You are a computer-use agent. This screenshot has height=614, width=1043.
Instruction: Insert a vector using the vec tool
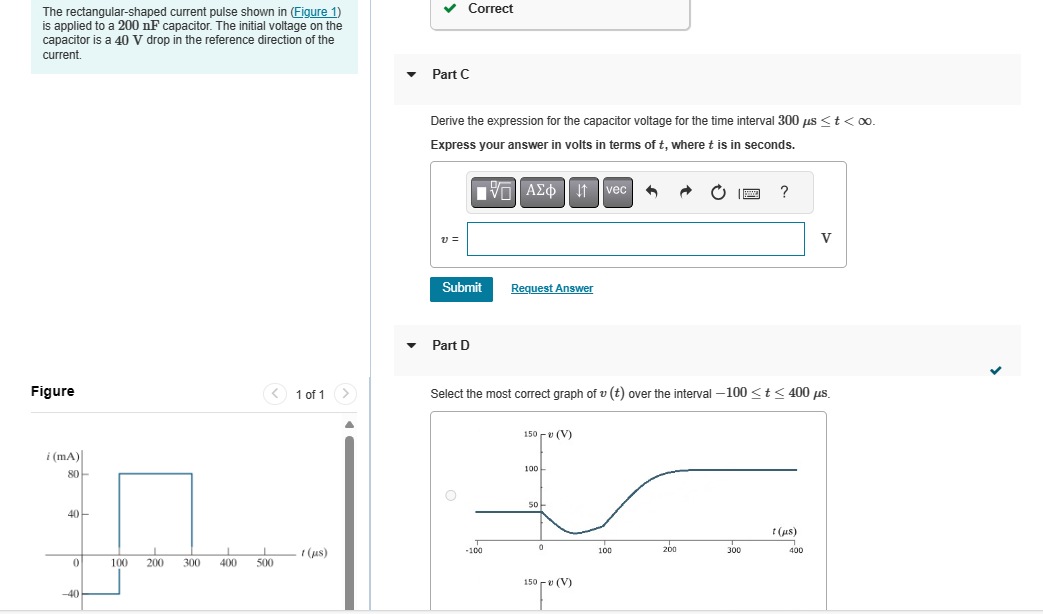pos(616,192)
